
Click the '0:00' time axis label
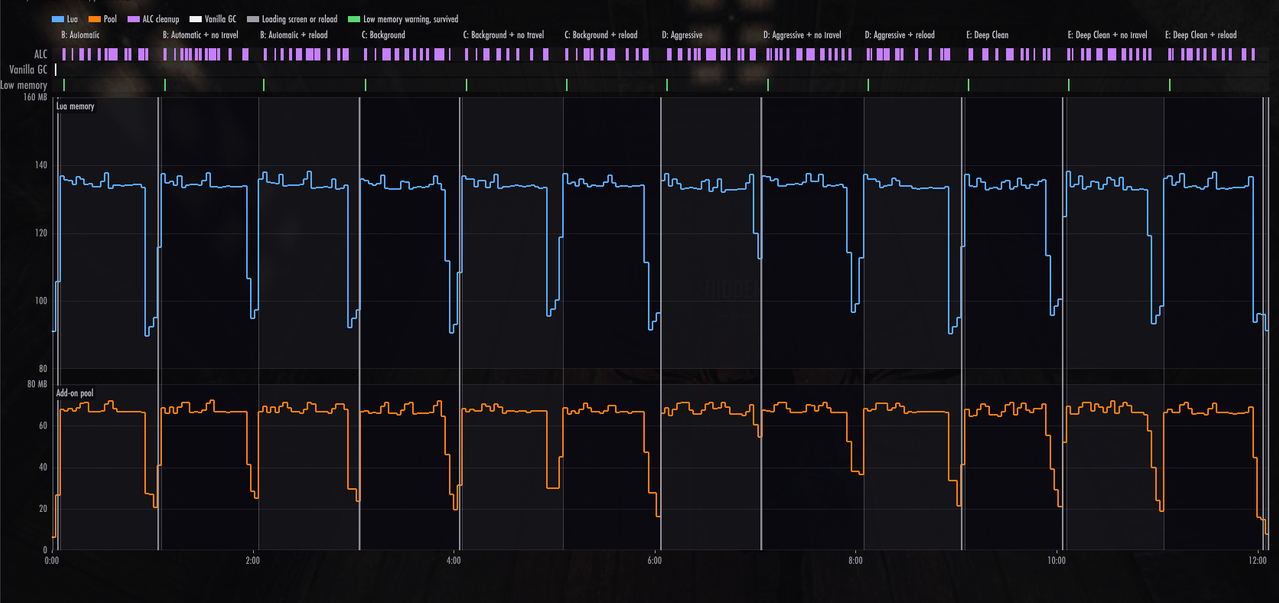[52, 561]
